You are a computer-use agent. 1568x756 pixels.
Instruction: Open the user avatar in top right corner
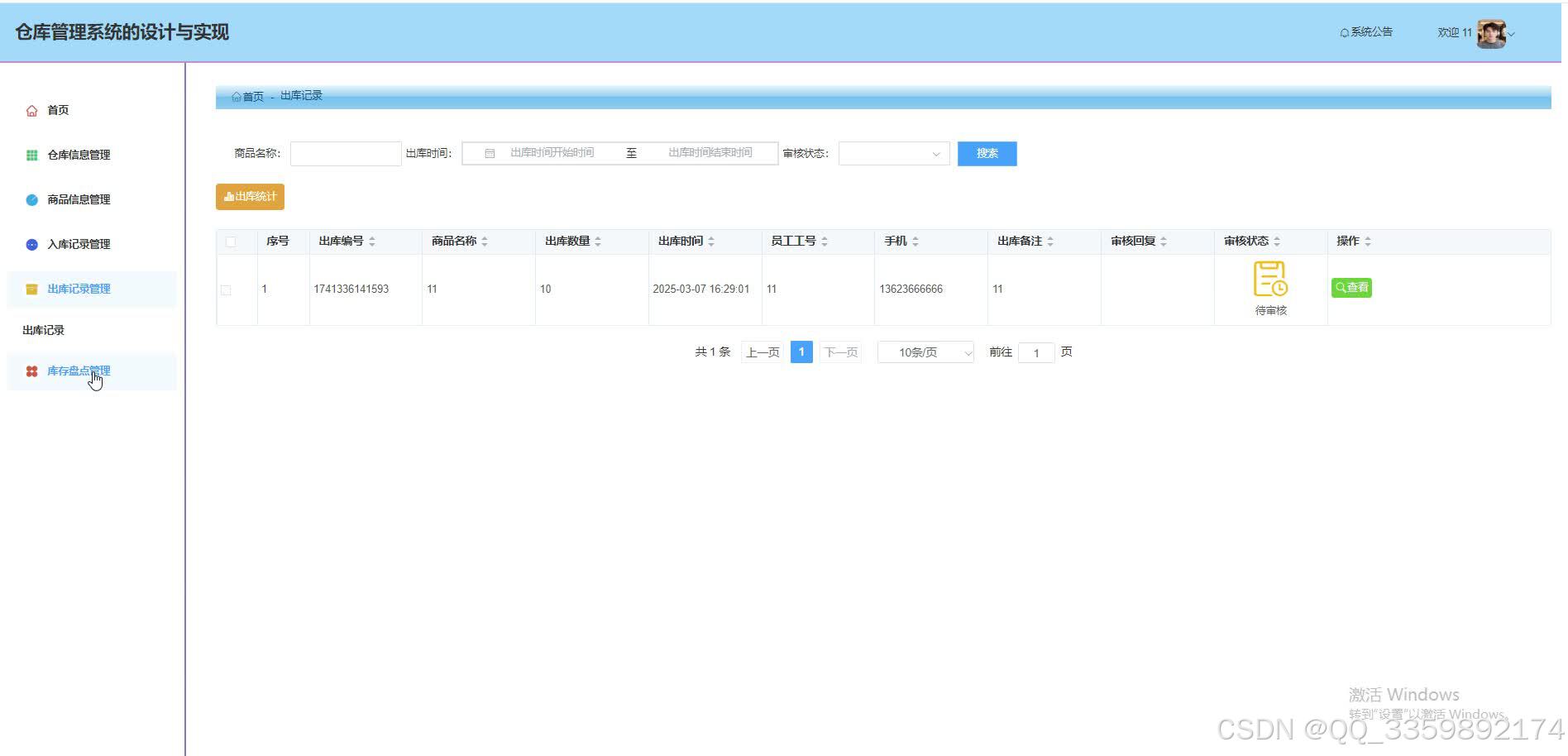coord(1493,32)
